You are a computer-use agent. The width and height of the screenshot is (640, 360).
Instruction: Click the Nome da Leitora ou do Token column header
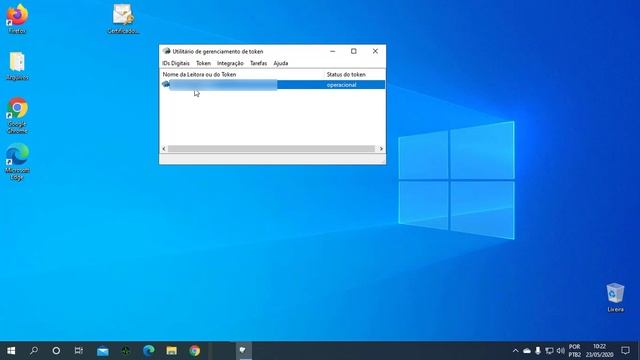point(199,74)
